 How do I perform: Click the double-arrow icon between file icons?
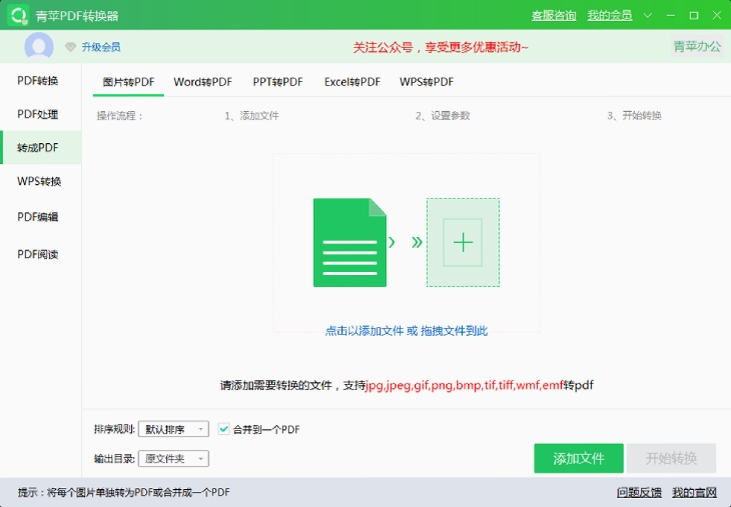(417, 242)
